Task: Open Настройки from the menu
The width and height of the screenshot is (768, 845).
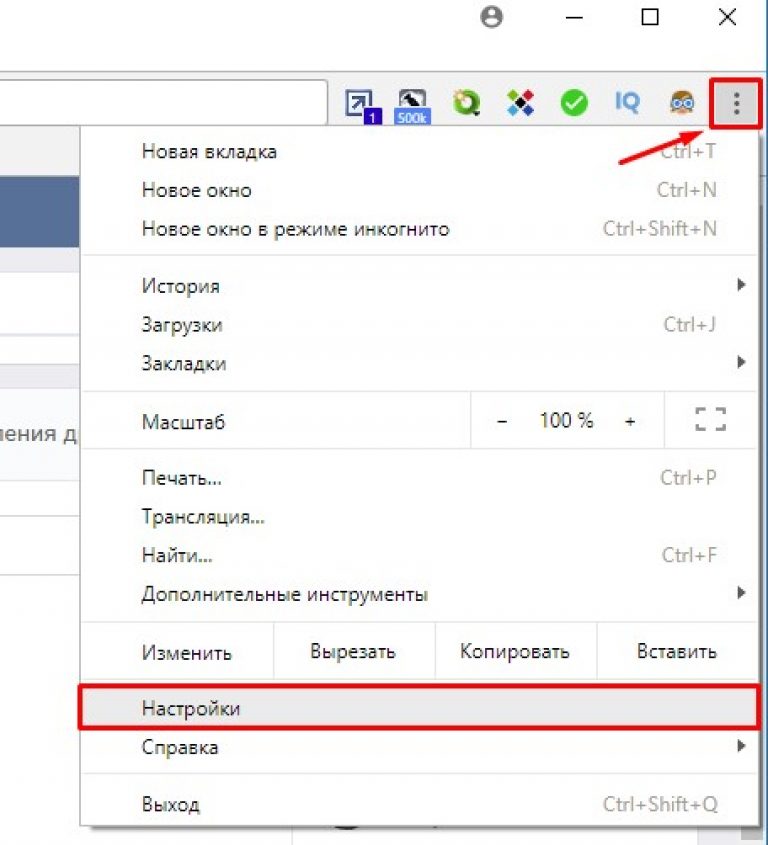Action: tap(419, 708)
